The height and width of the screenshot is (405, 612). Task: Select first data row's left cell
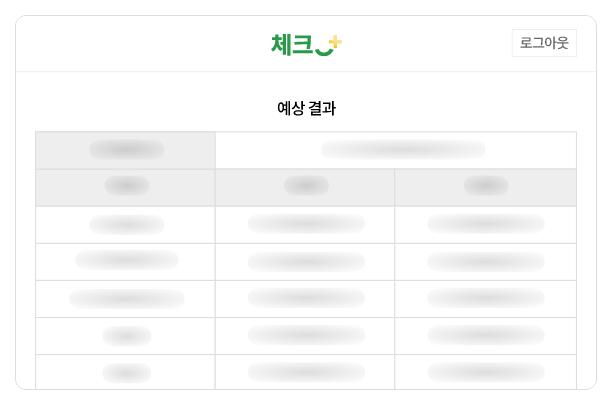[x=126, y=224]
